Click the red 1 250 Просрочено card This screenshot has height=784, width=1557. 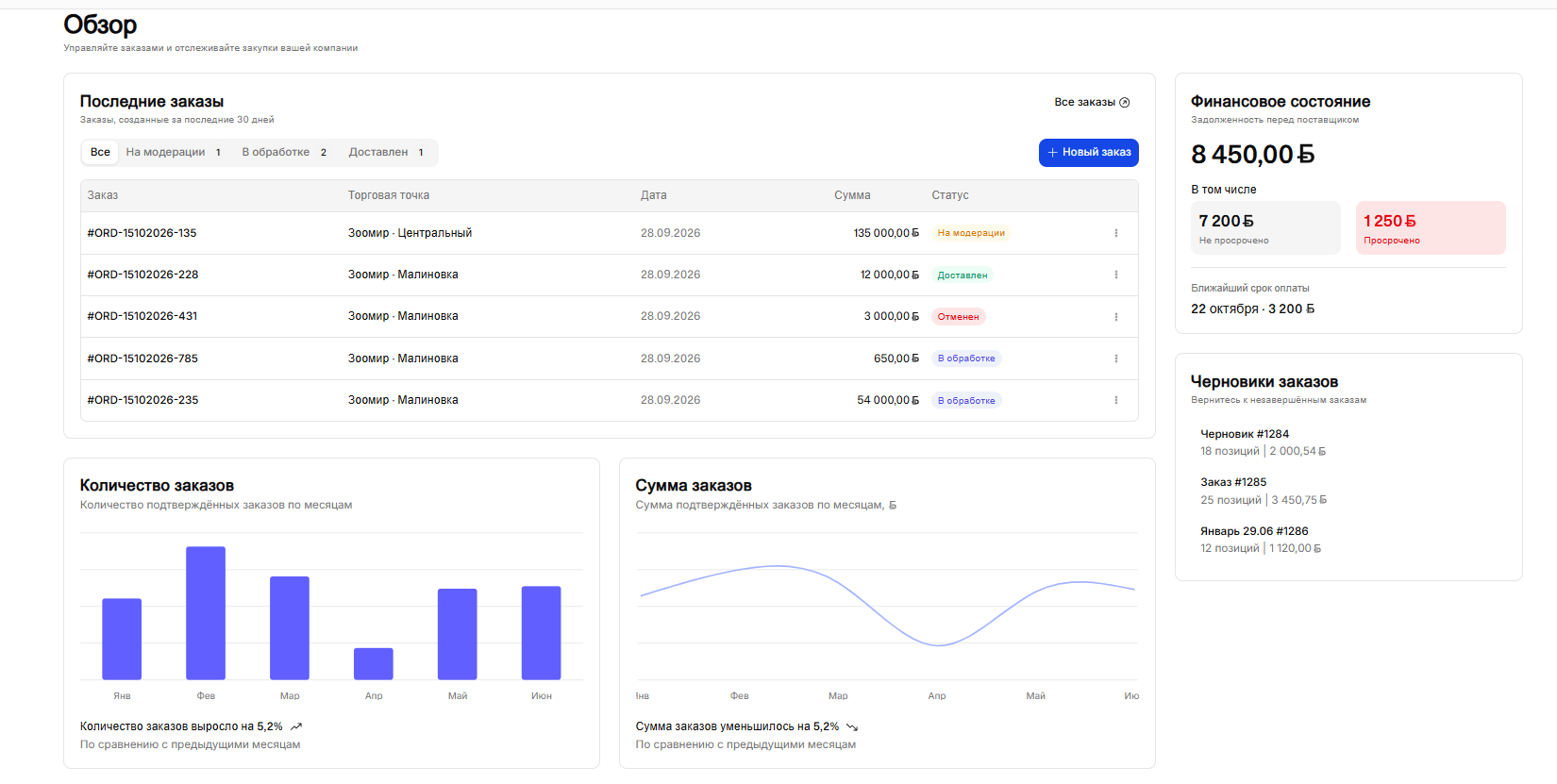click(1431, 227)
